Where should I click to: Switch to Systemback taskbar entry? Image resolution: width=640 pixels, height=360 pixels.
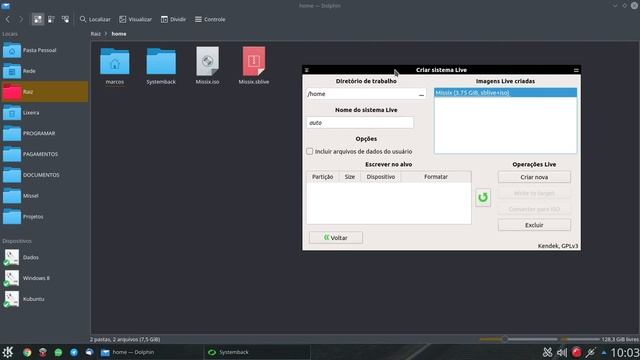tap(257, 352)
